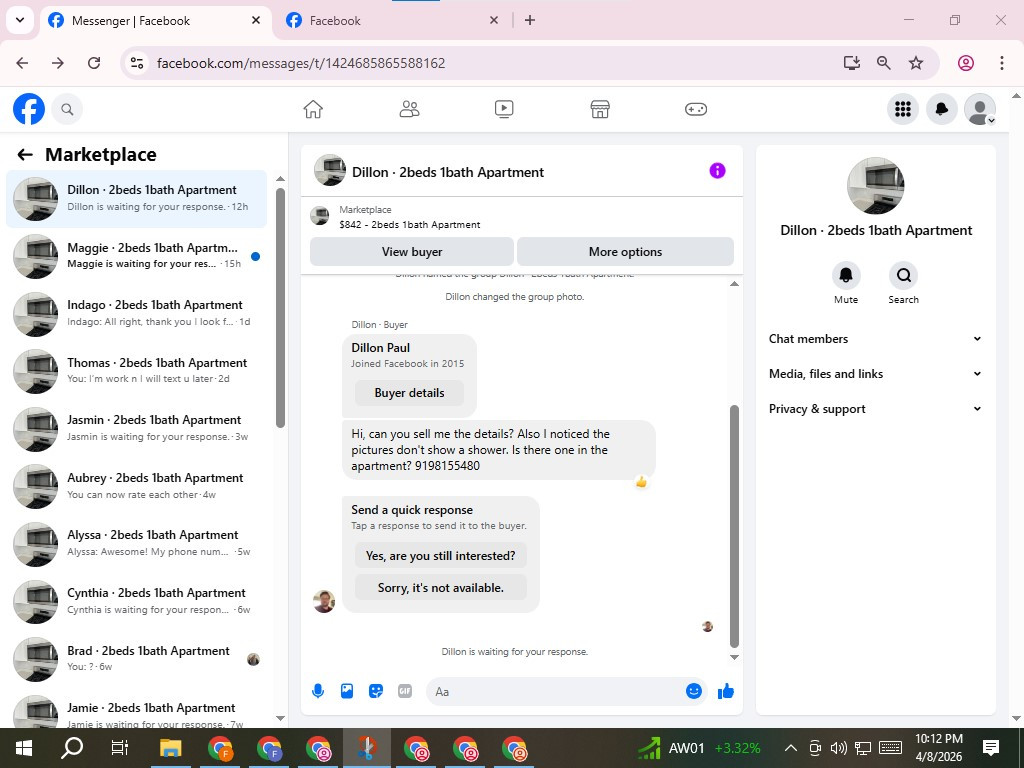
Task: Open More options for the listing
Action: (x=625, y=251)
